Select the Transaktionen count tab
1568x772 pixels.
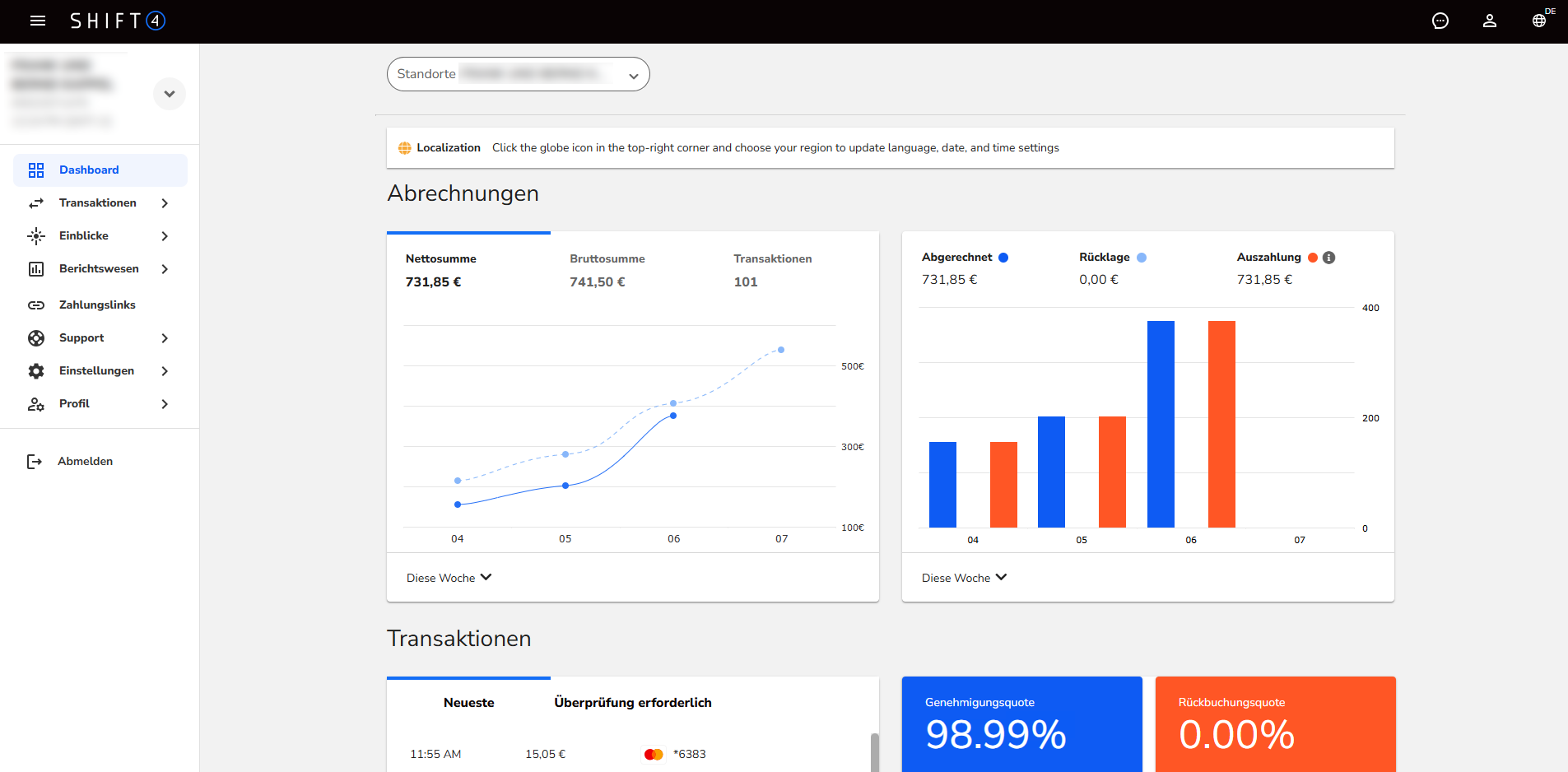point(797,270)
